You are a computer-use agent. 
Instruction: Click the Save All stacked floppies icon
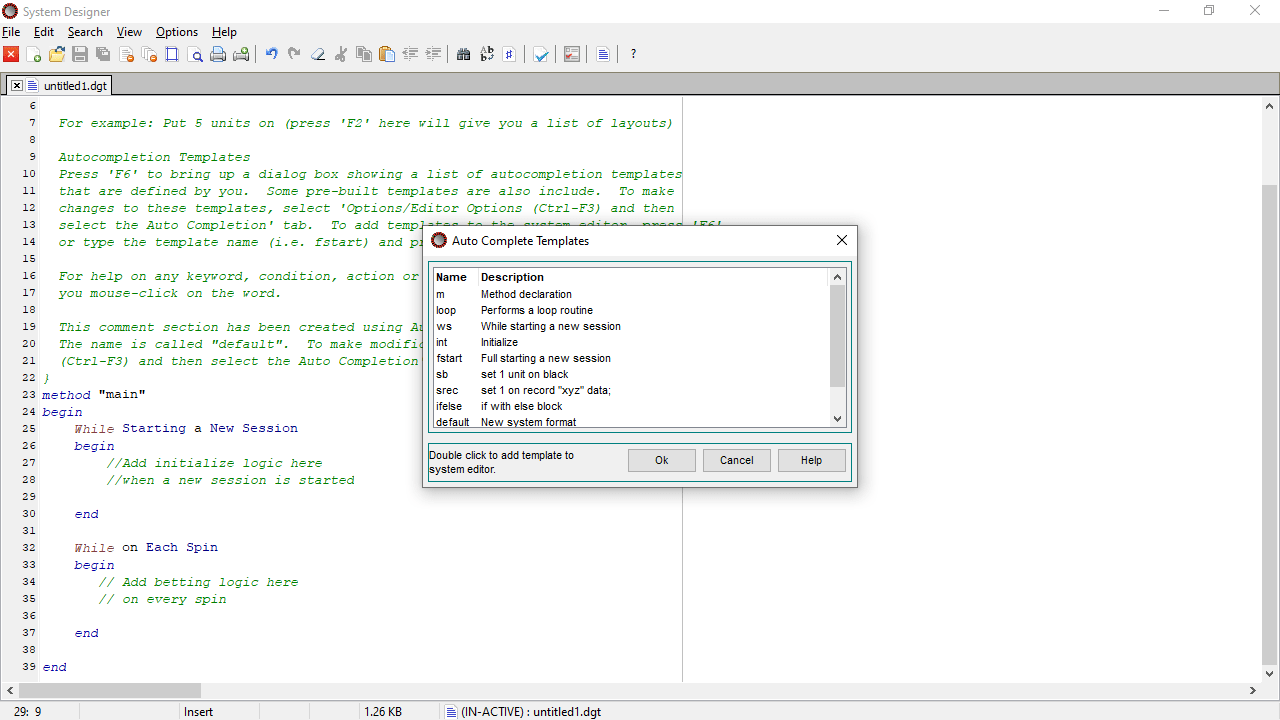pyautogui.click(x=103, y=54)
